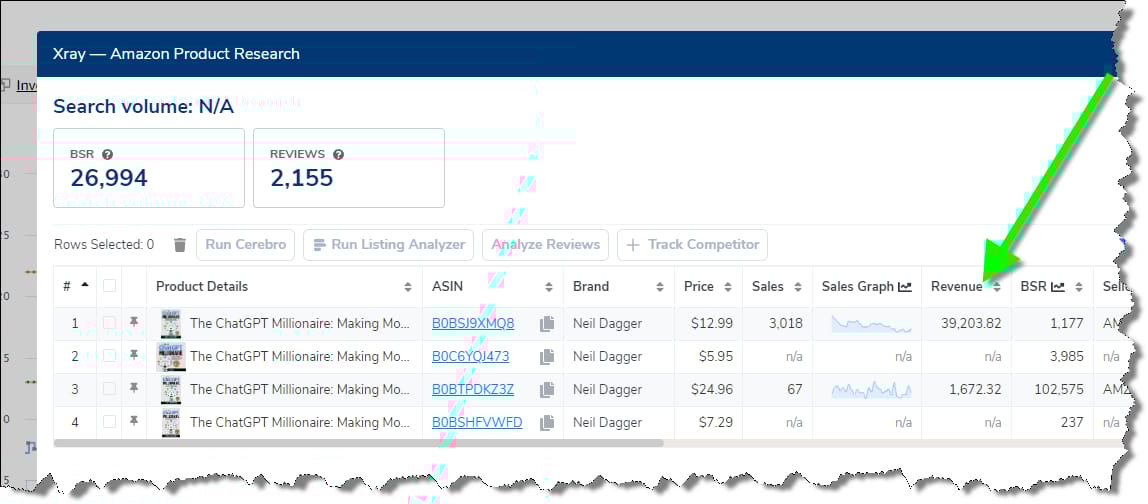Click the Track Competitor button
Image resolution: width=1148 pixels, height=504 pixels.
pyautogui.click(x=693, y=245)
